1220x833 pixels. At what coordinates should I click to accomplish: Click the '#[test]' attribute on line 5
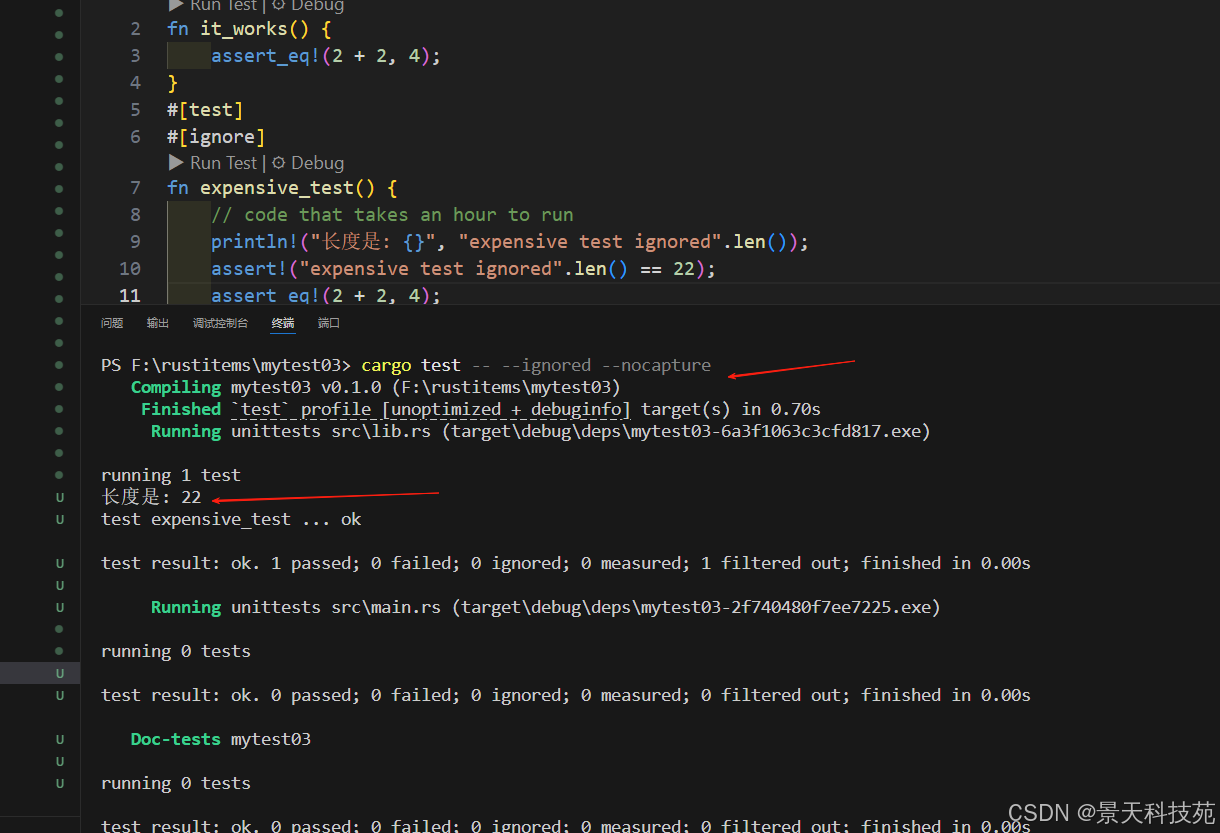pyautogui.click(x=205, y=110)
